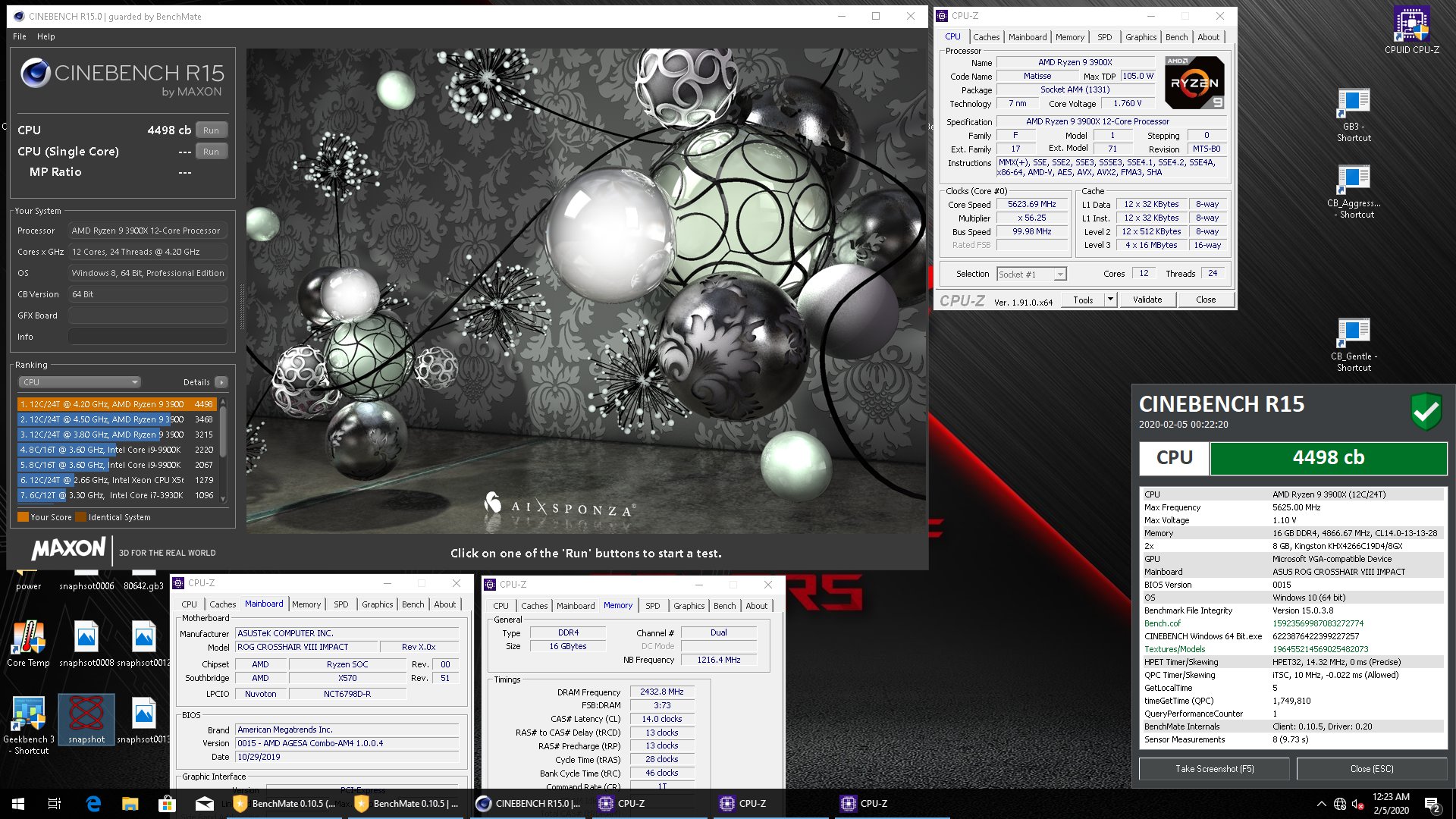Click the Textures/Models link in BenchMate
Screen dimensions: 1456x819
coord(1174,649)
